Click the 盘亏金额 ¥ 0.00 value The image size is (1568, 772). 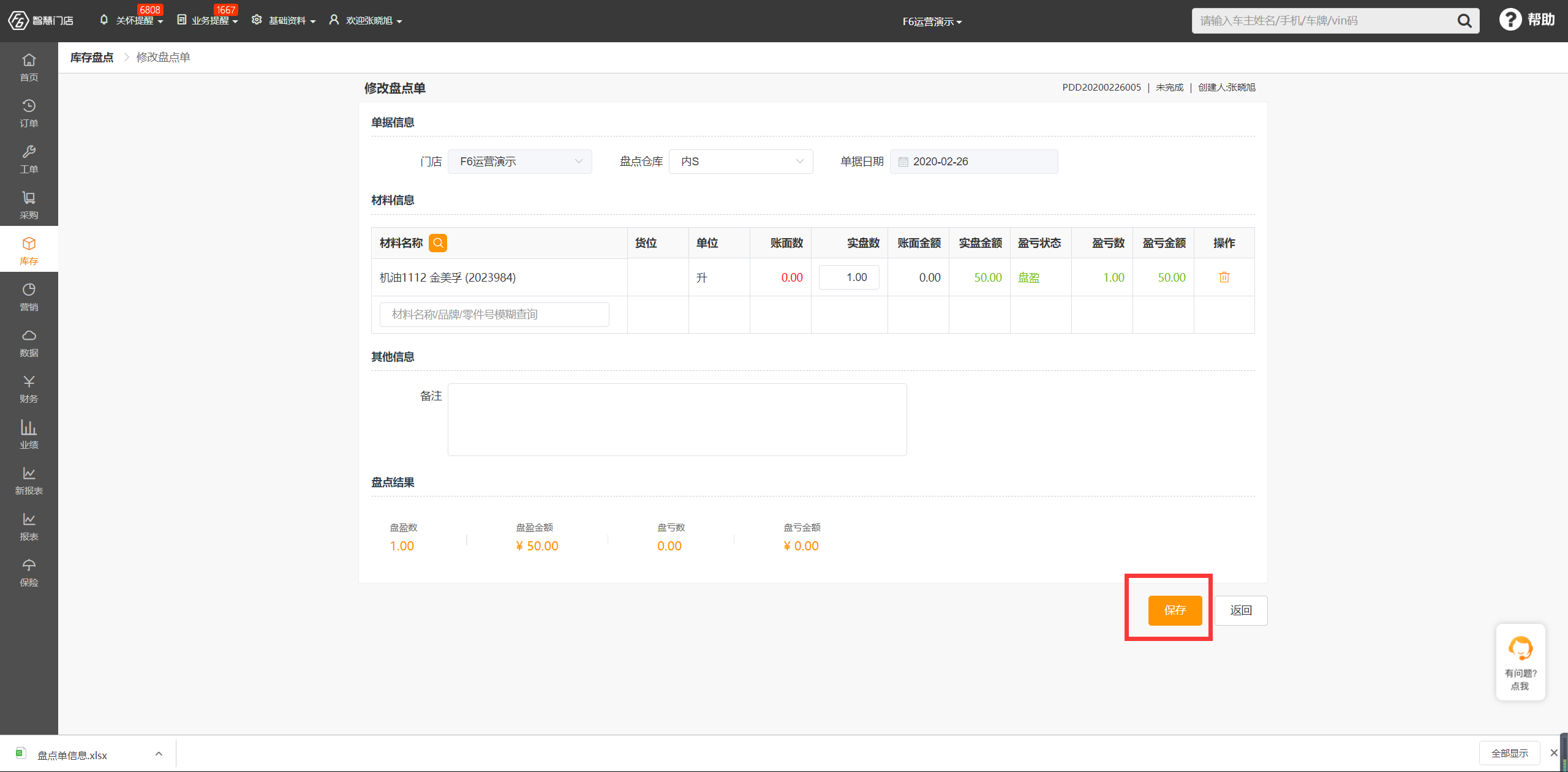[801, 546]
